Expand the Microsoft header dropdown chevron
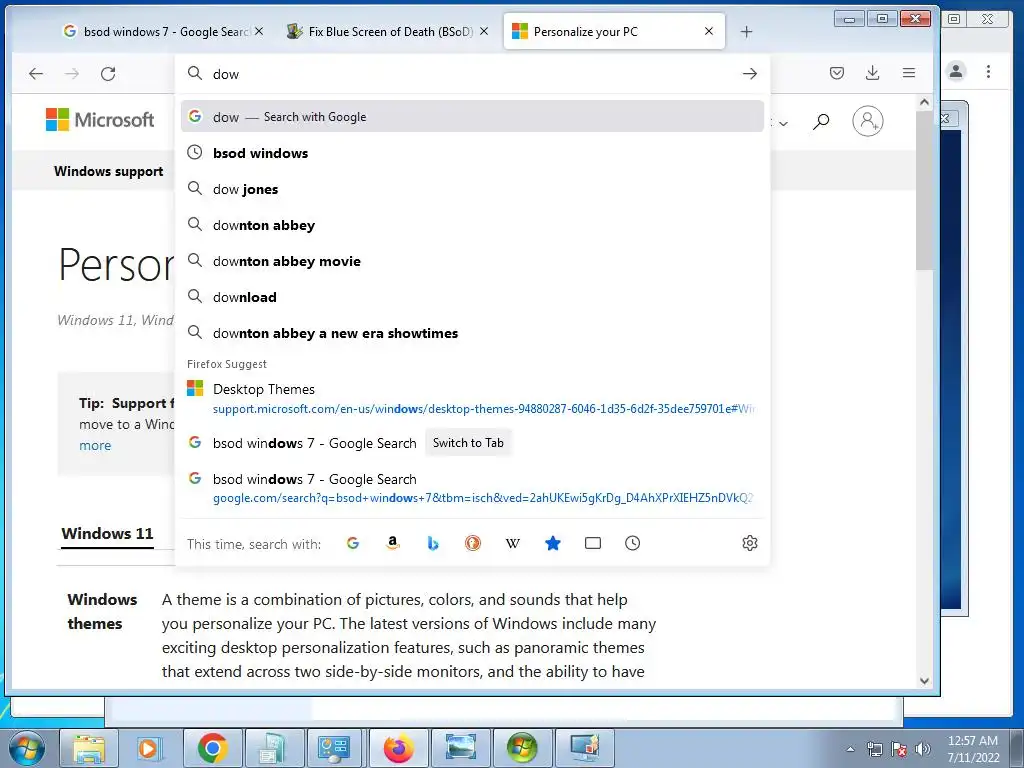The height and width of the screenshot is (768, 1024). (x=783, y=123)
